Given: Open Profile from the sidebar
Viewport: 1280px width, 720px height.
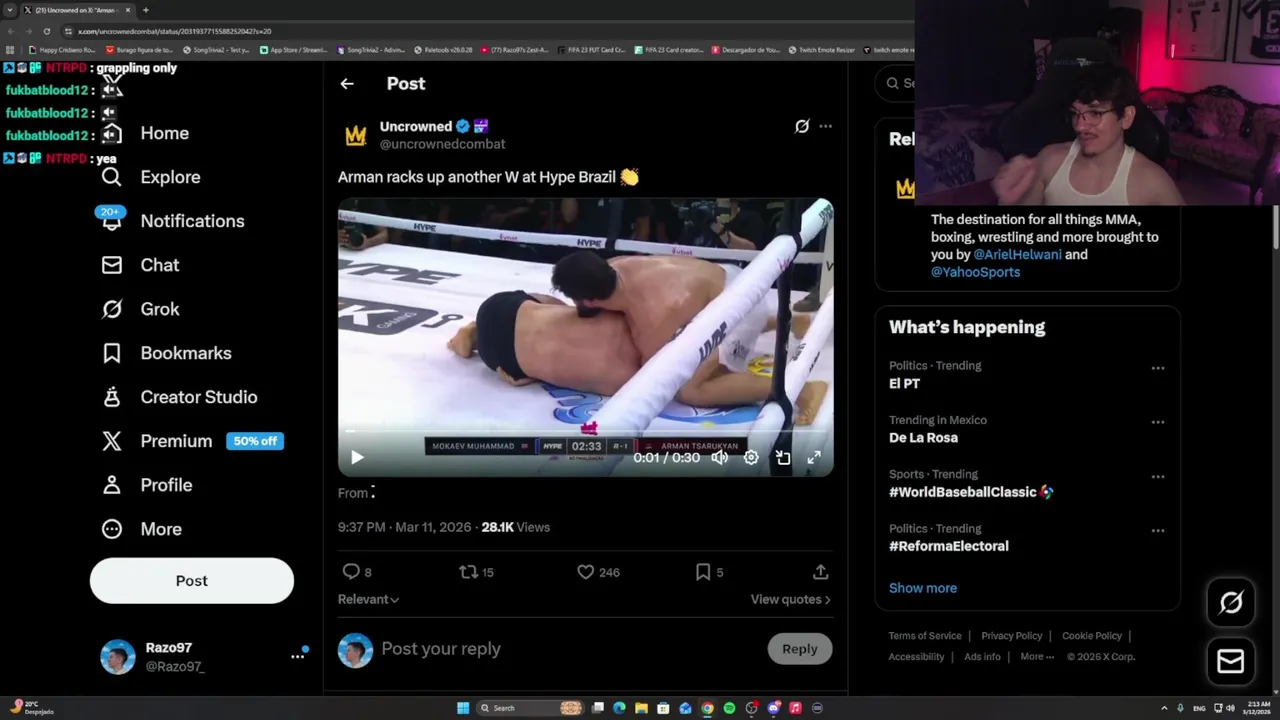Looking at the screenshot, I should point(147,485).
